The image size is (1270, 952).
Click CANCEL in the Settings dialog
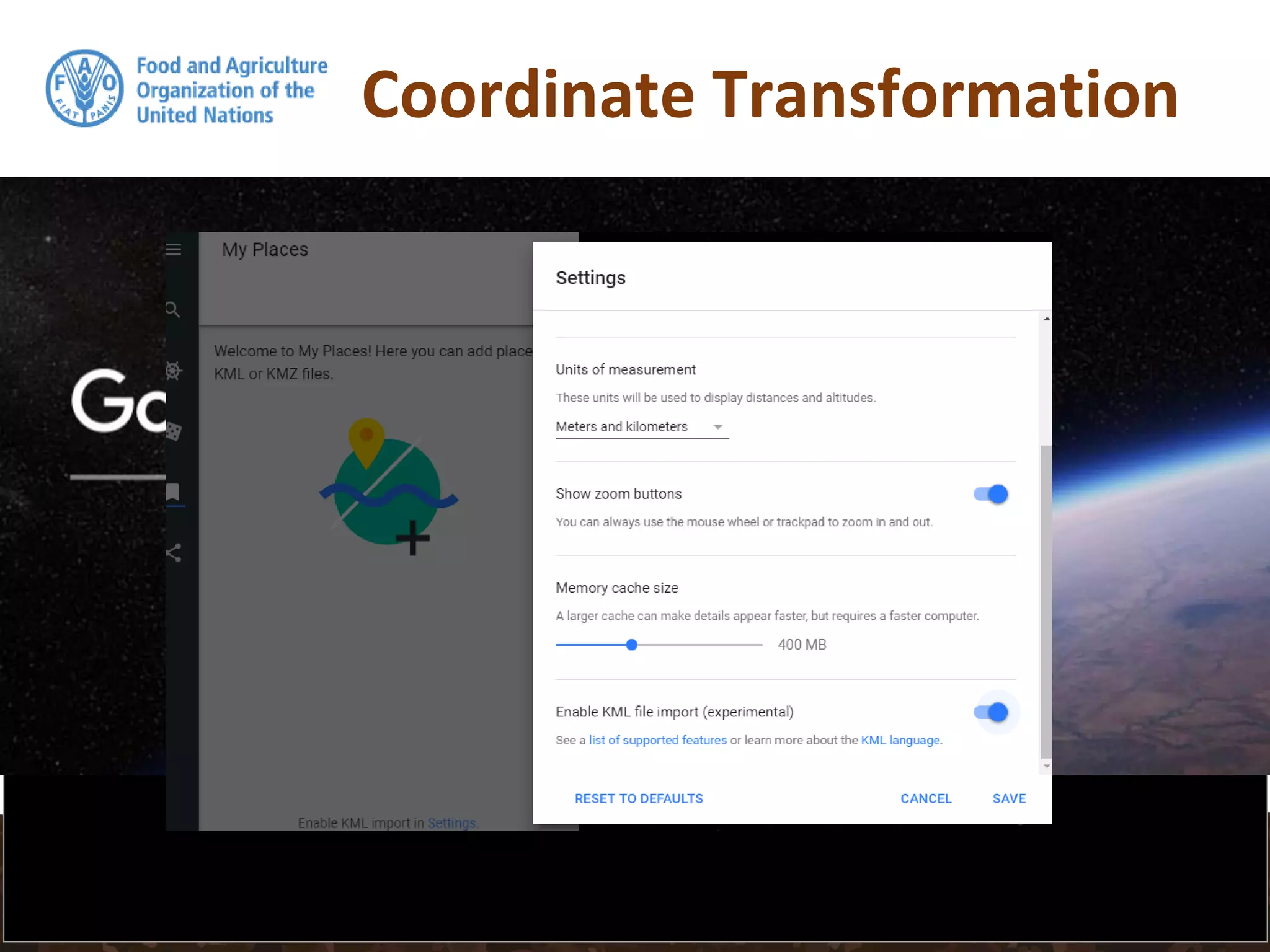[x=926, y=798]
